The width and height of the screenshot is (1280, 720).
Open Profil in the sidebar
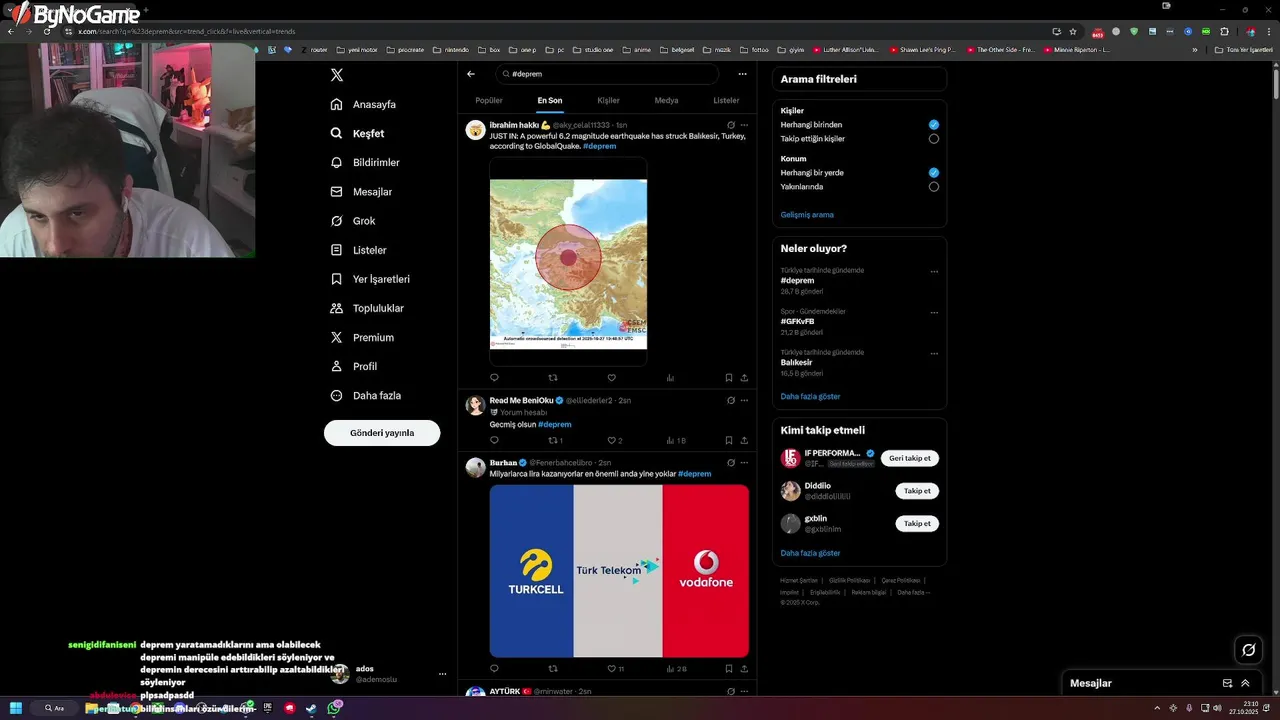(x=354, y=366)
